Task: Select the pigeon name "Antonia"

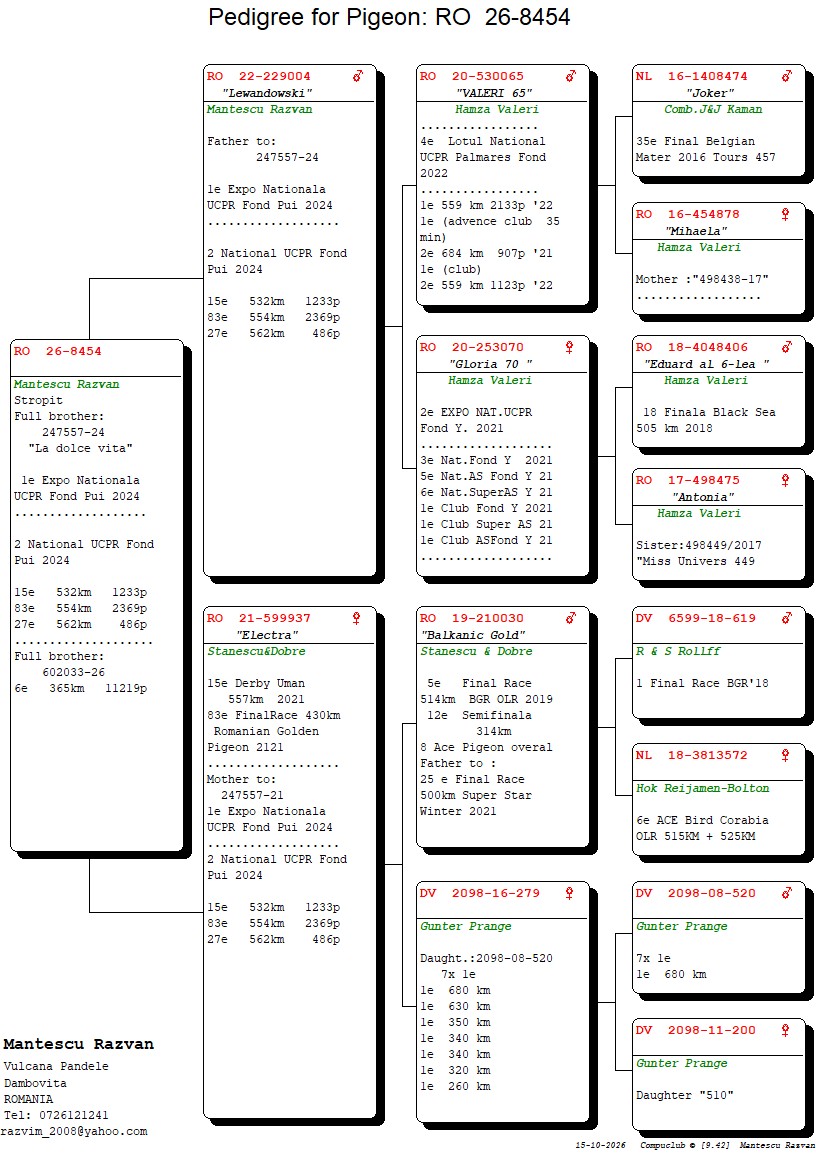Action: click(x=703, y=497)
